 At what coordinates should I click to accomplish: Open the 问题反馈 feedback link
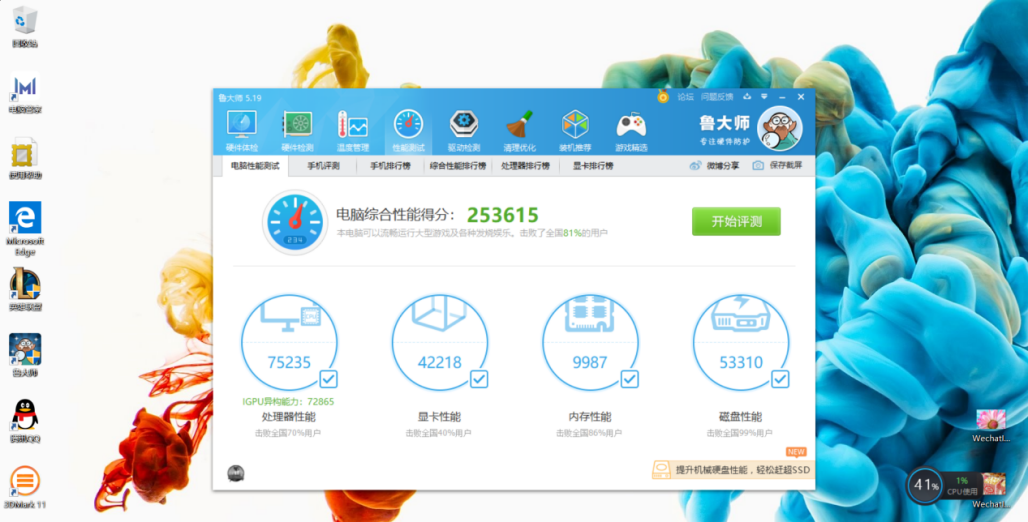[x=716, y=97]
